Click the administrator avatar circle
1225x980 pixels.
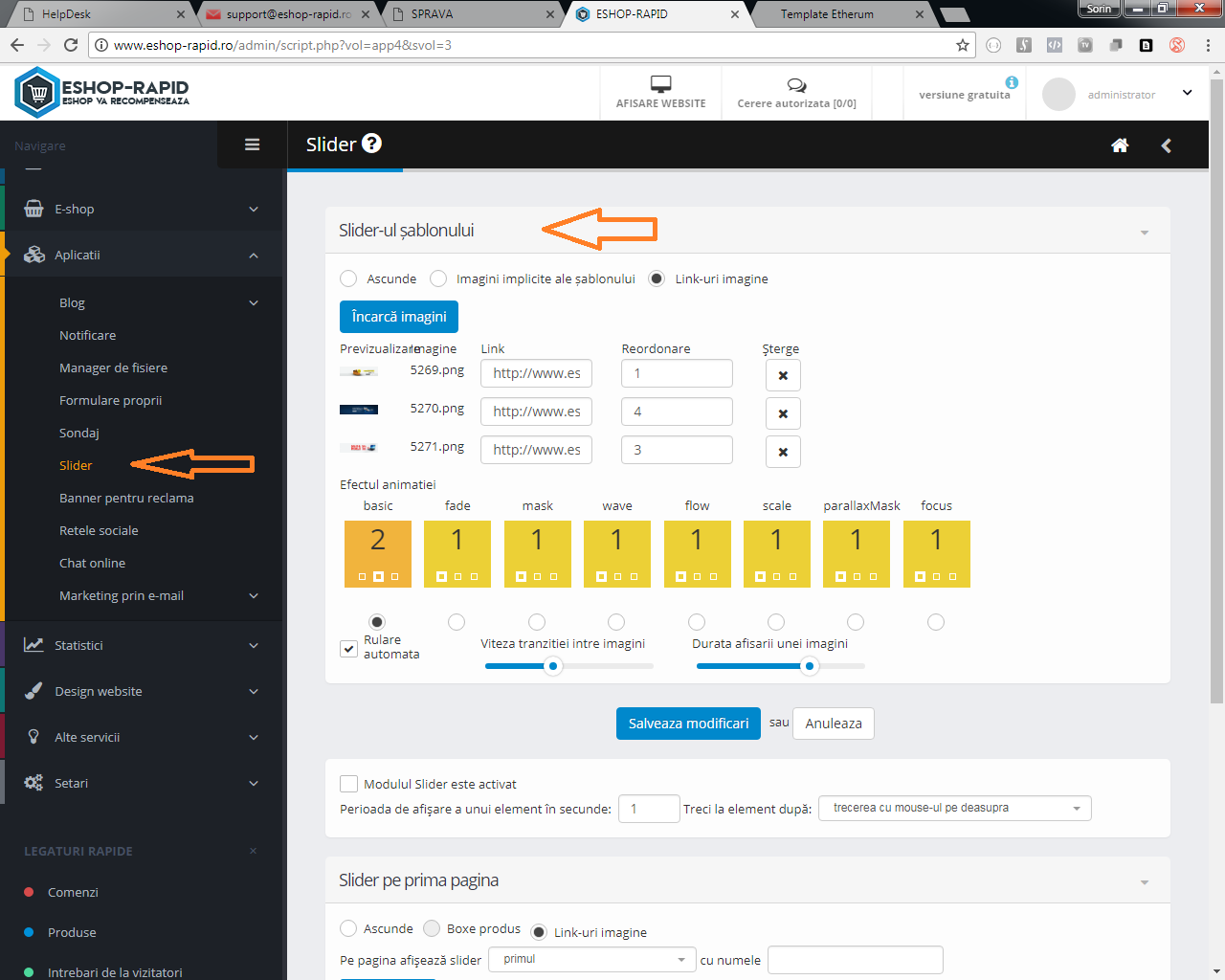pyautogui.click(x=1058, y=94)
